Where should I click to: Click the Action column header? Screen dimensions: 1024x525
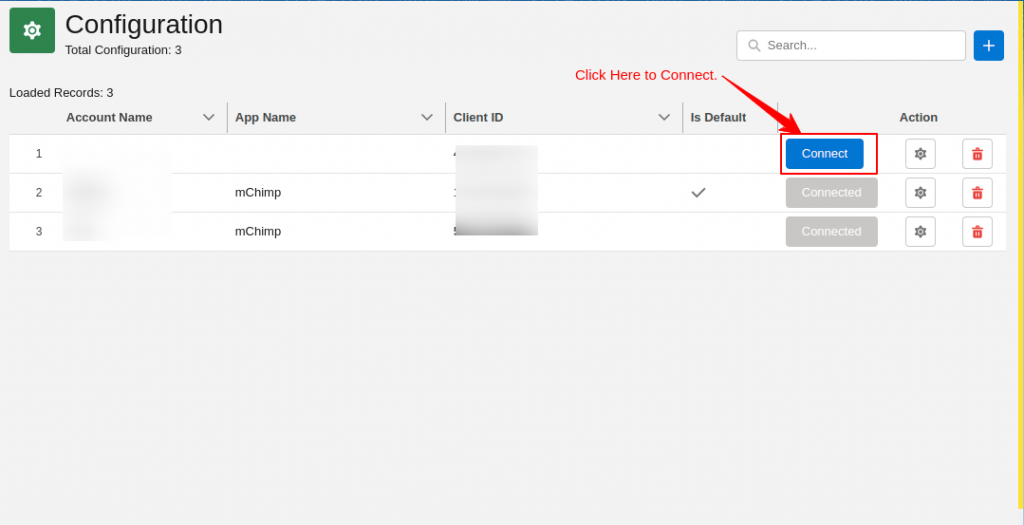tap(918, 117)
